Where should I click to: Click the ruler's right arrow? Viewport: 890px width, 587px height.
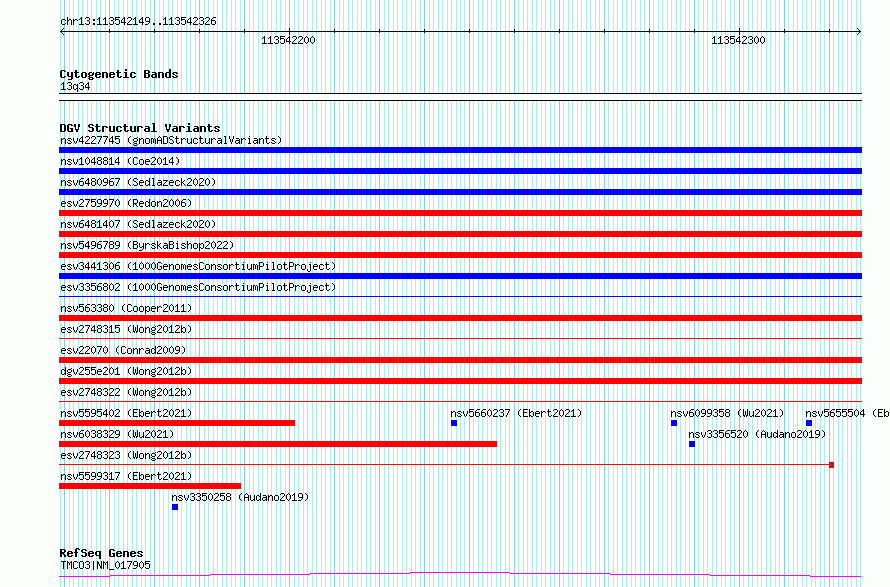tap(859, 31)
